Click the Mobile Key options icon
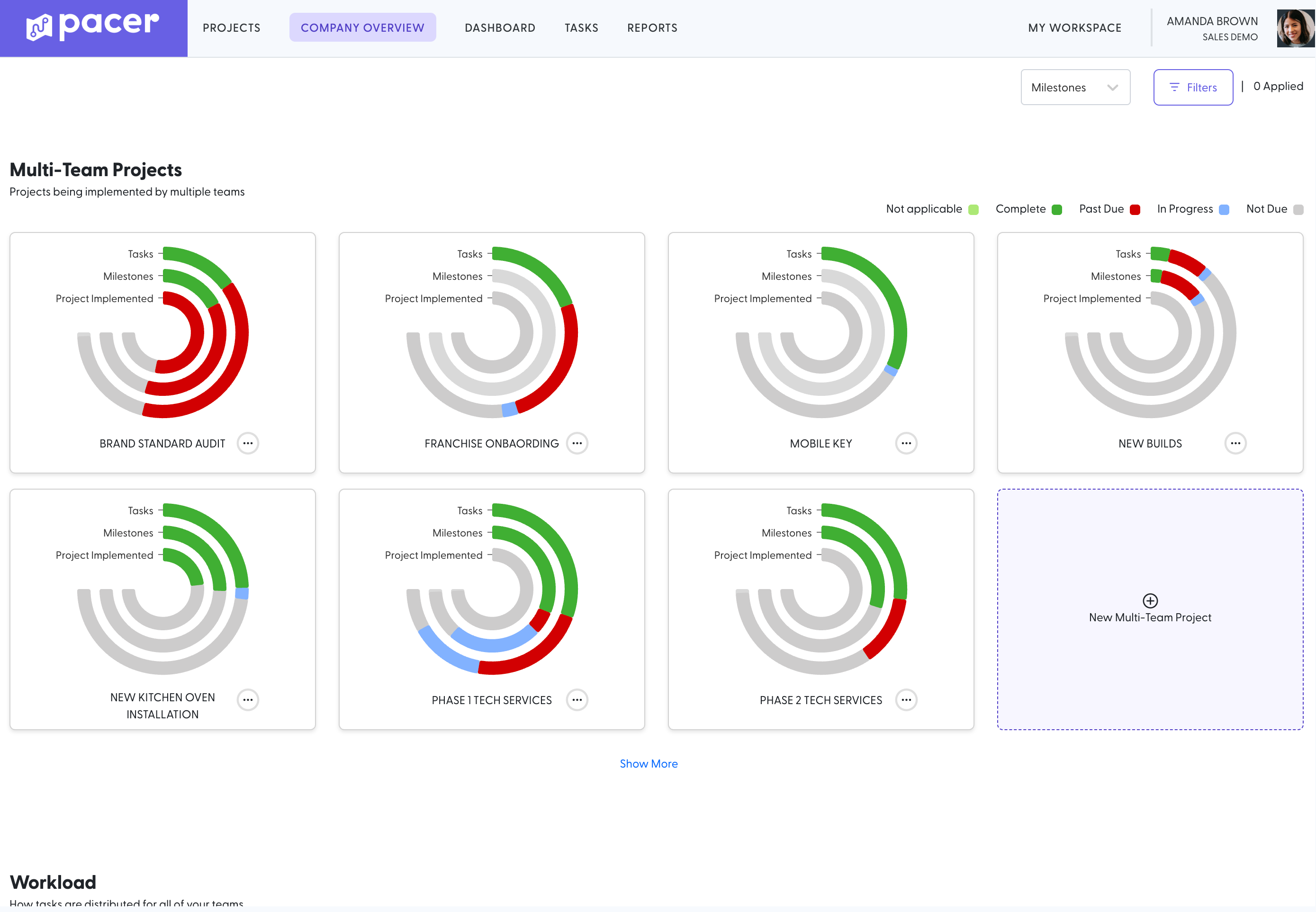 906,443
